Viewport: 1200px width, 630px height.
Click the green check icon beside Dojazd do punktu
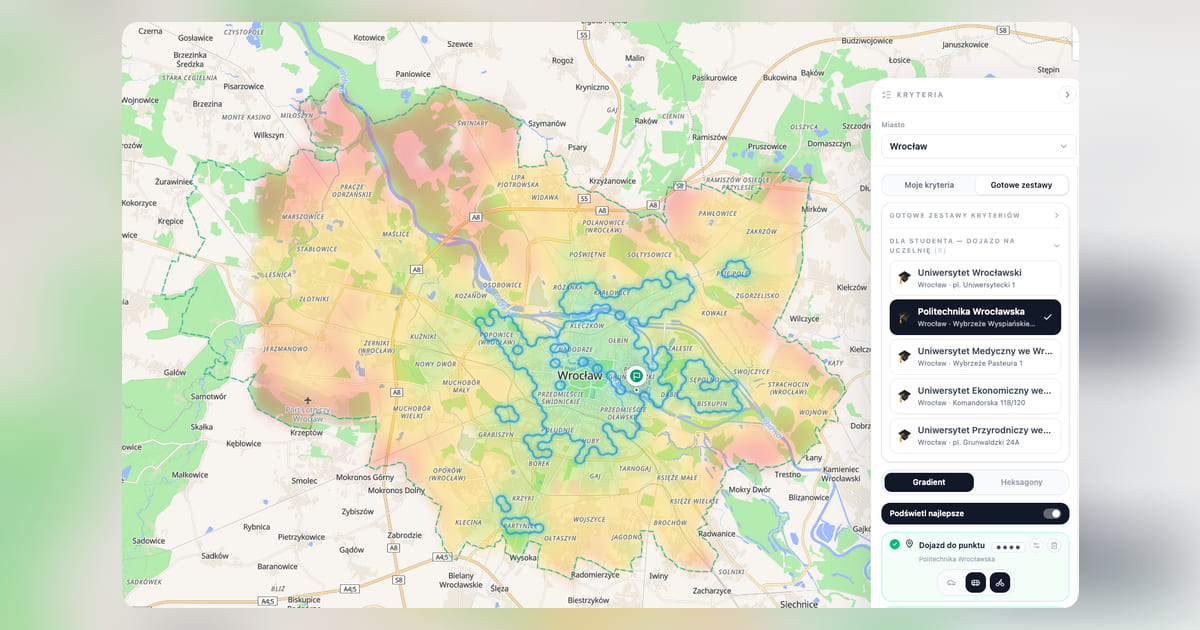(894, 544)
